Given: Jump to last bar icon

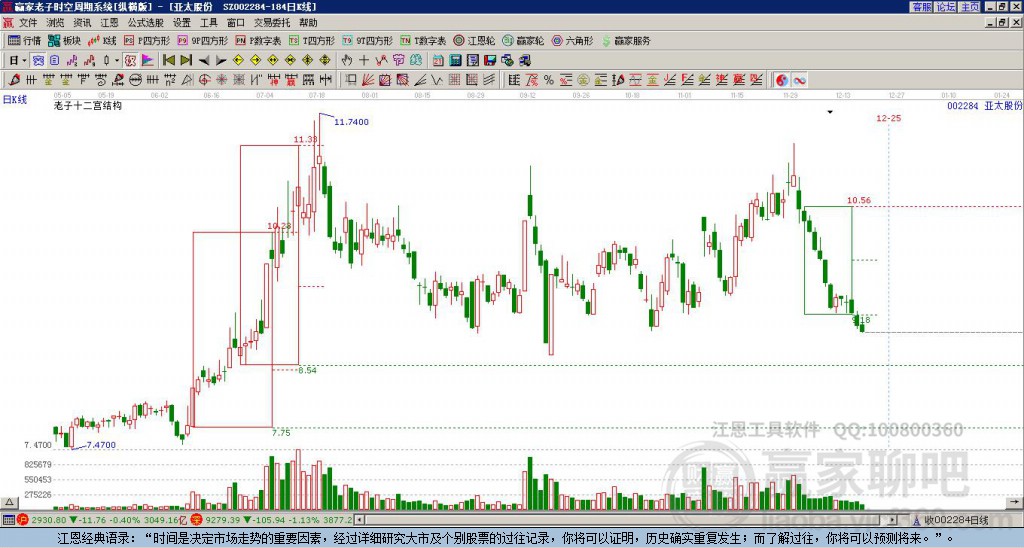Looking at the screenshot, I should pyautogui.click(x=186, y=61).
